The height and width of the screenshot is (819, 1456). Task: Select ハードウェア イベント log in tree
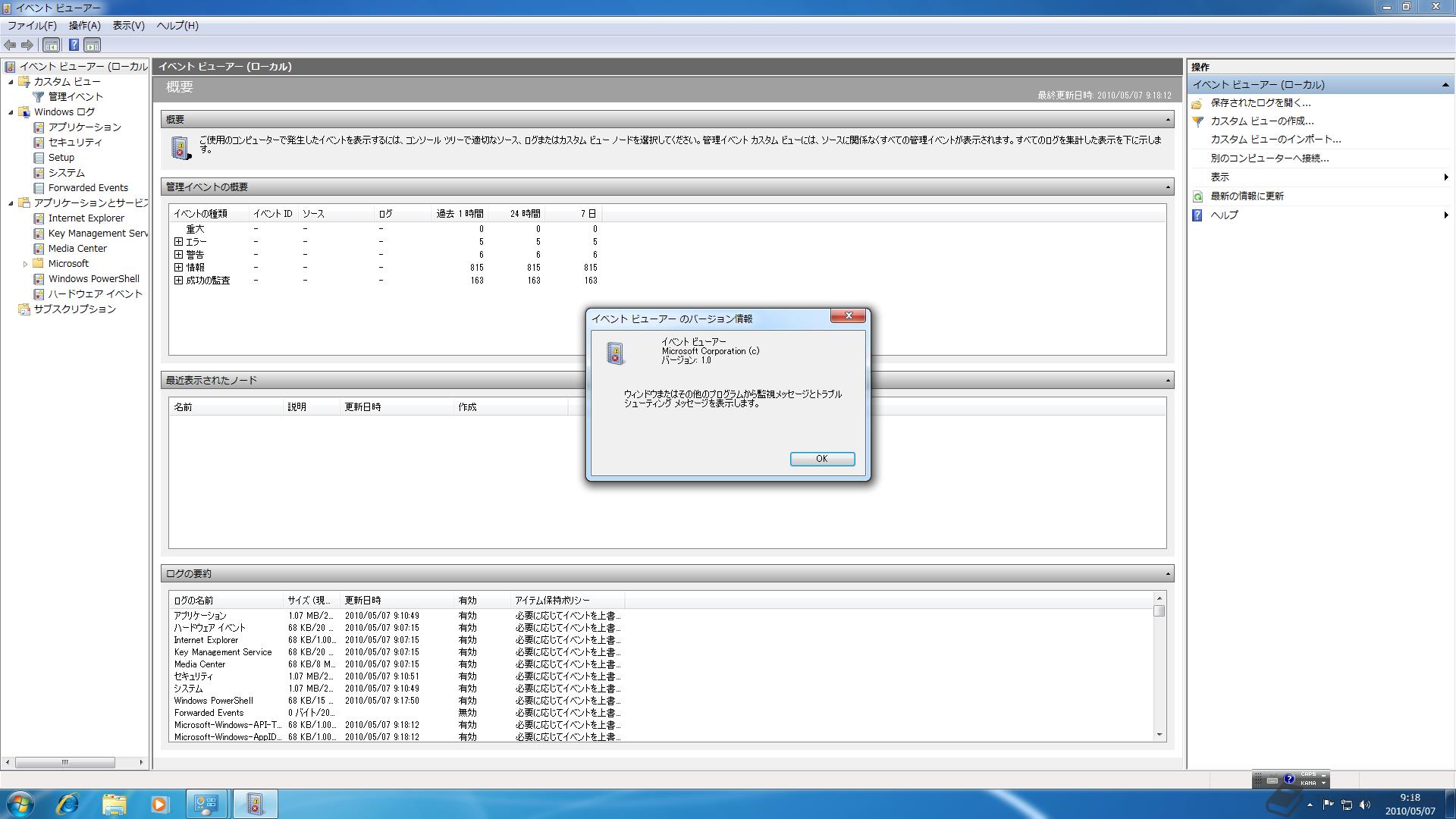[x=95, y=294]
